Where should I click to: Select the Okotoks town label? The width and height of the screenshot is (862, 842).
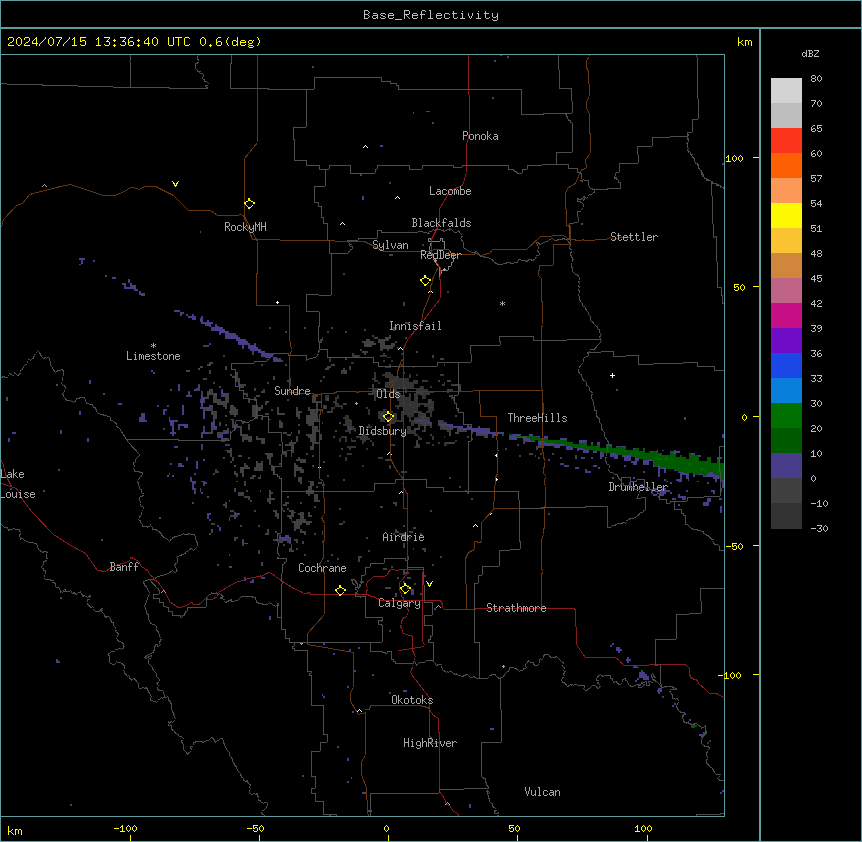tap(412, 700)
